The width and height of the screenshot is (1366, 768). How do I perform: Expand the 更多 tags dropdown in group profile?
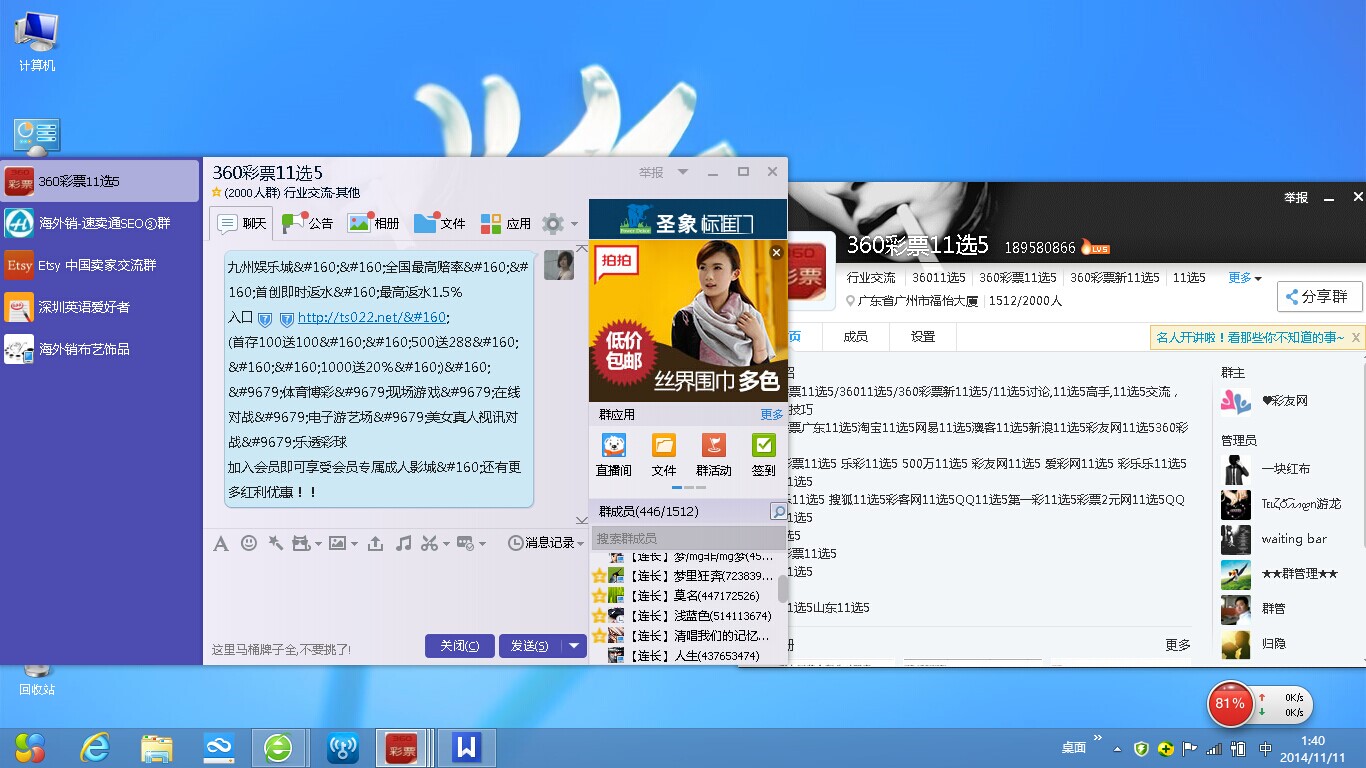(x=1245, y=278)
